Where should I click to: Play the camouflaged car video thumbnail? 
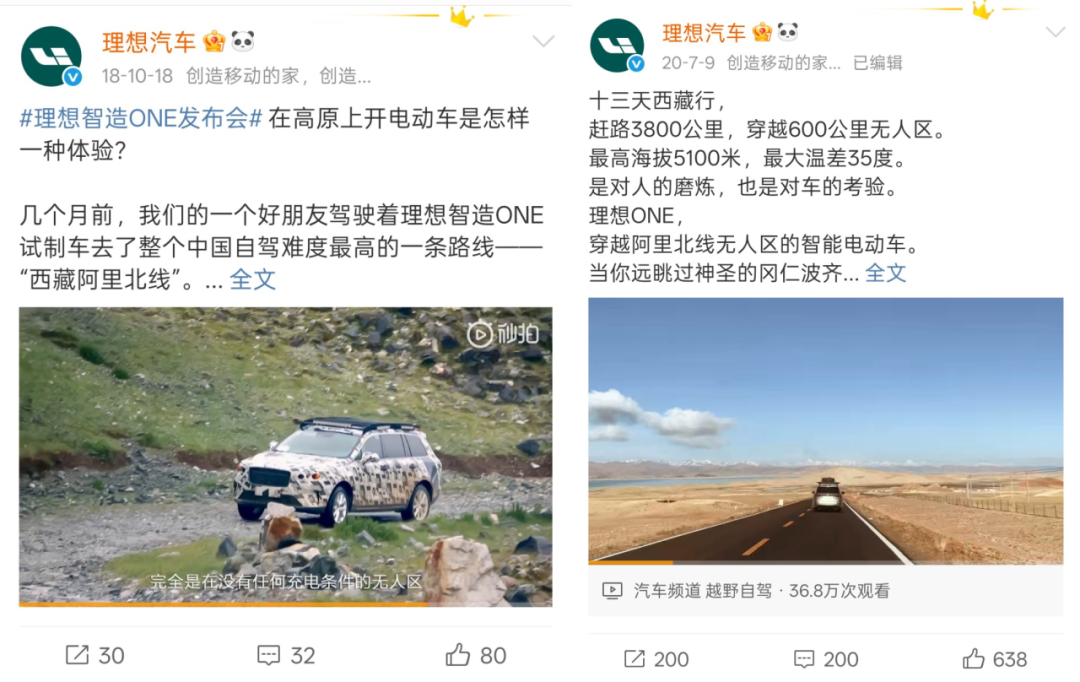(x=285, y=457)
